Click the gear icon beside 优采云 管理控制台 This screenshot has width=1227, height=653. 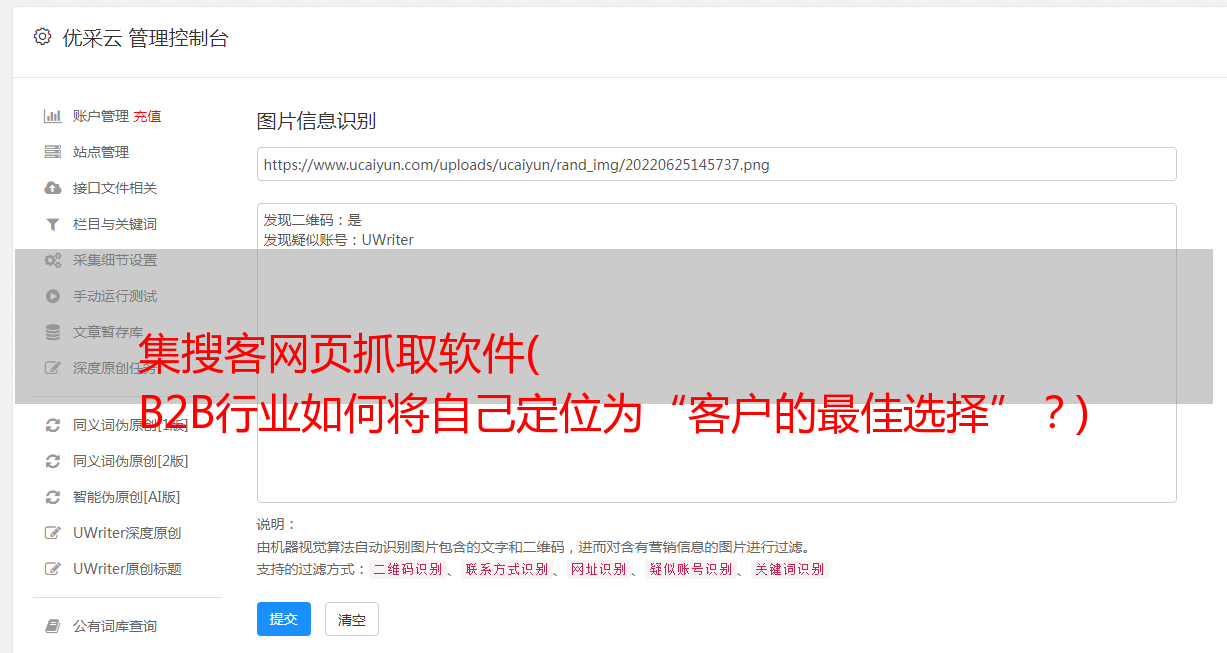point(42,37)
